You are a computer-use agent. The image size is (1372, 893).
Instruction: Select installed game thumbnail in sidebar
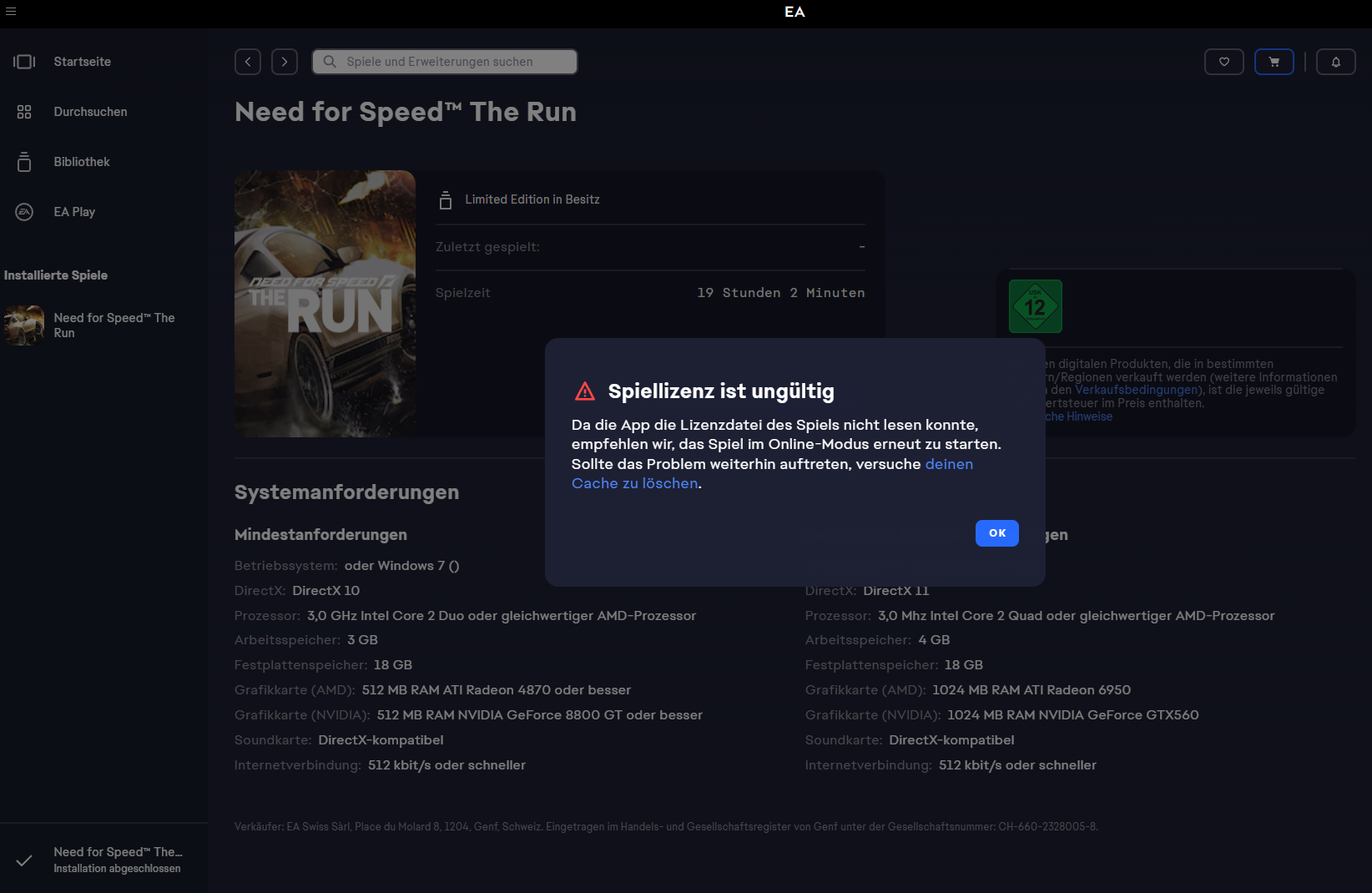pyautogui.click(x=24, y=325)
